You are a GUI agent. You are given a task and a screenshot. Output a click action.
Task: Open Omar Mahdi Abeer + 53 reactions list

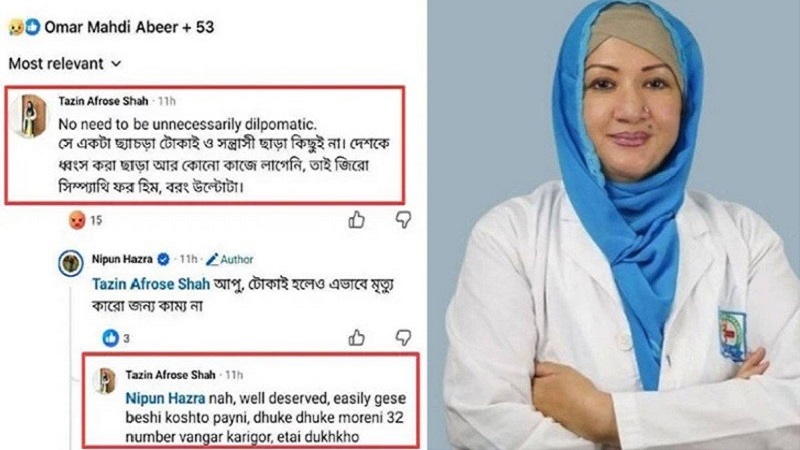point(129,27)
